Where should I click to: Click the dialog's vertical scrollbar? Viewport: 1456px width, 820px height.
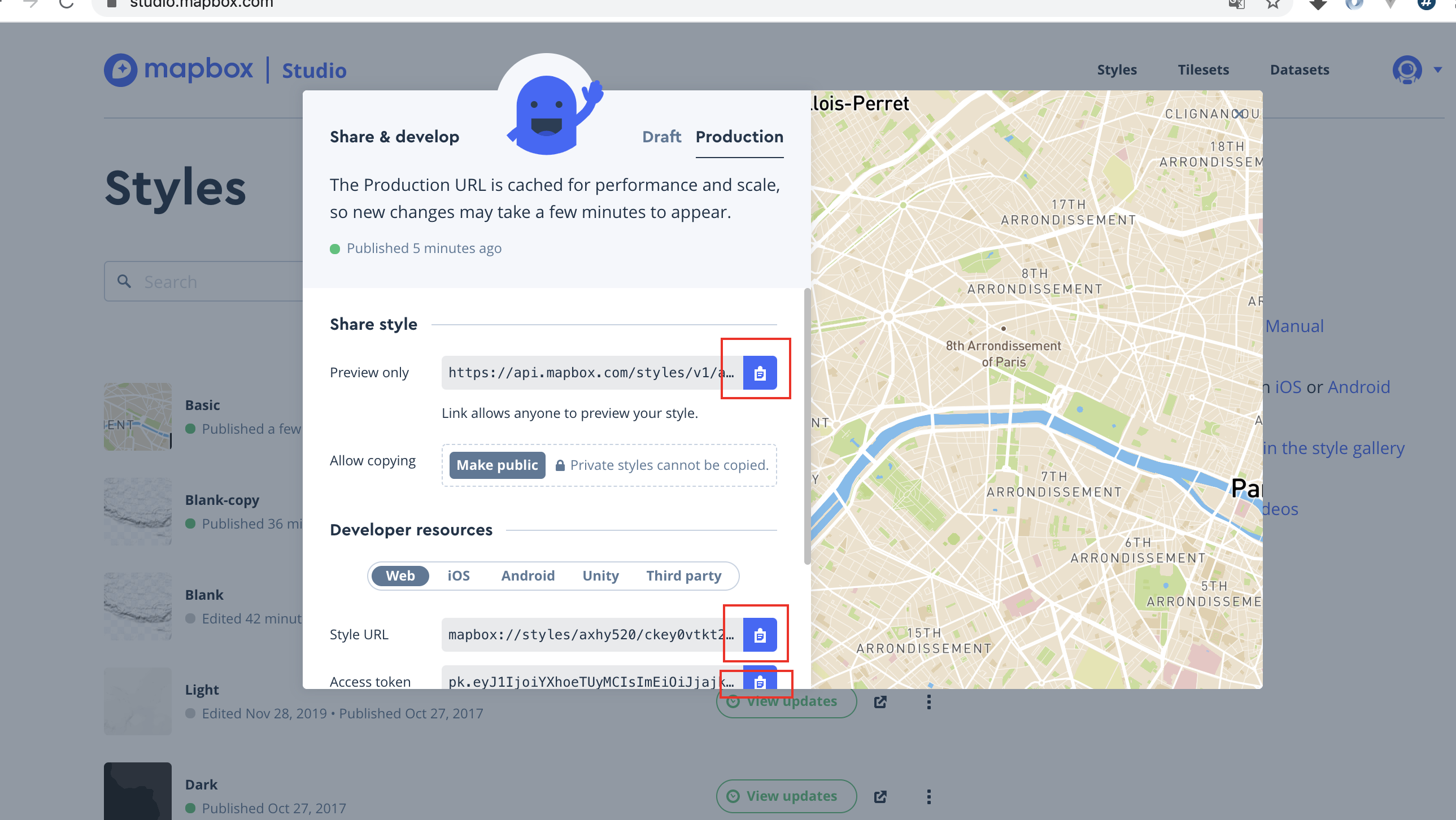click(x=807, y=427)
